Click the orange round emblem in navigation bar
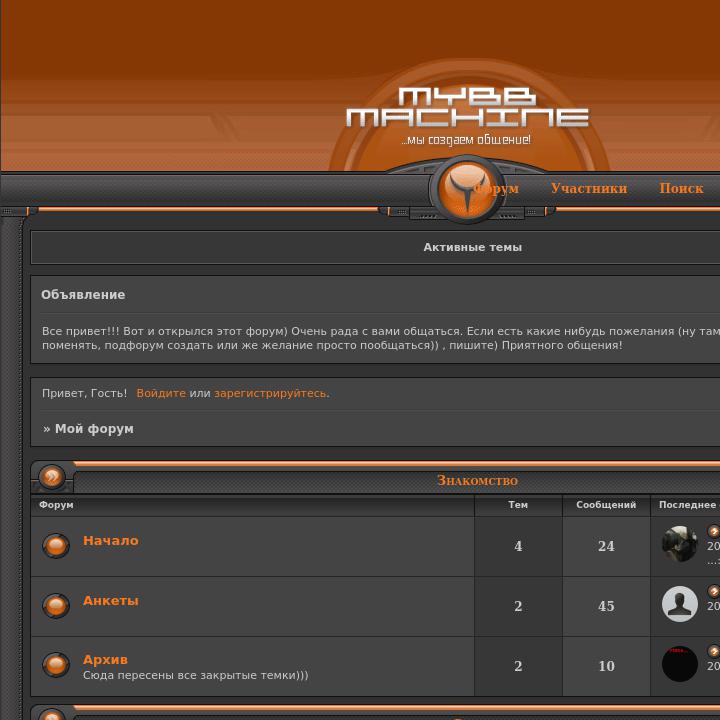The height and width of the screenshot is (720, 720). pyautogui.click(x=466, y=189)
